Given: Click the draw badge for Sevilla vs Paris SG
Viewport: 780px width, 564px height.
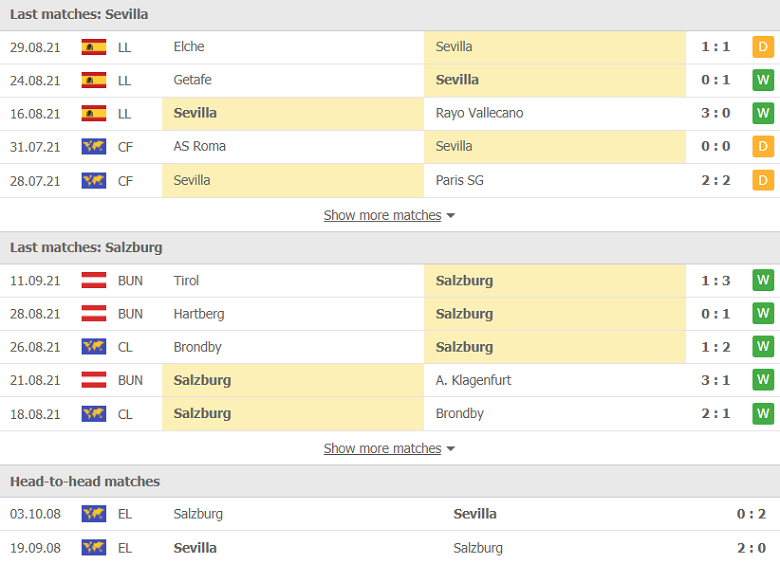Looking at the screenshot, I should pos(763,181).
